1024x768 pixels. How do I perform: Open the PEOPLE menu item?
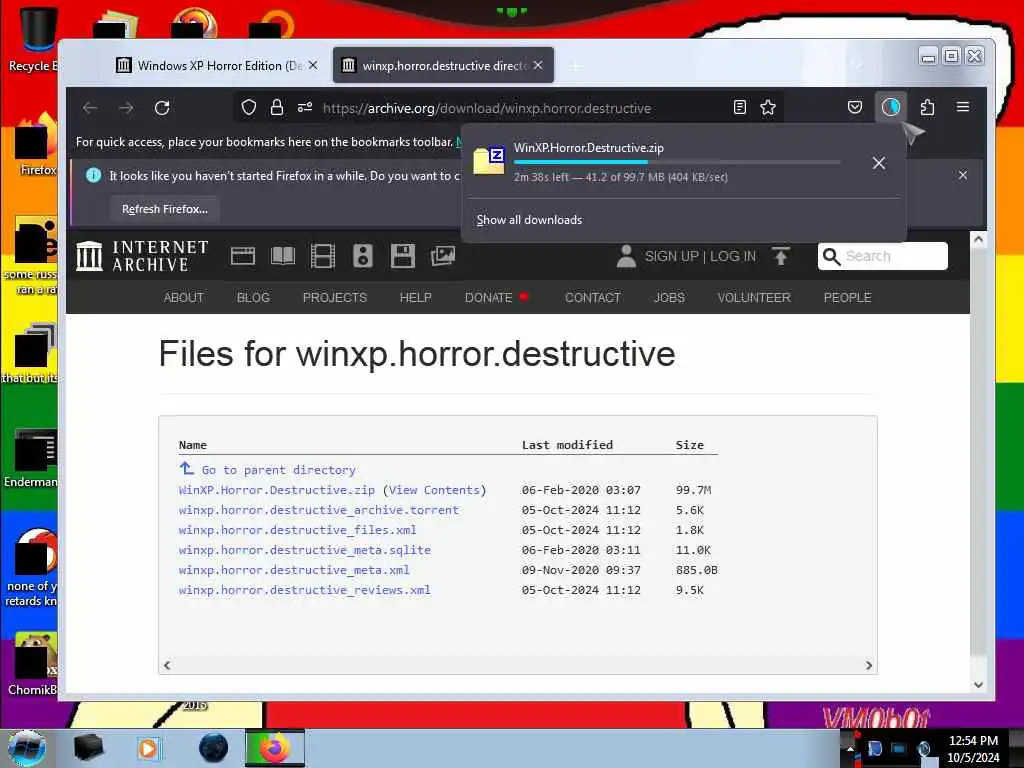click(x=848, y=297)
